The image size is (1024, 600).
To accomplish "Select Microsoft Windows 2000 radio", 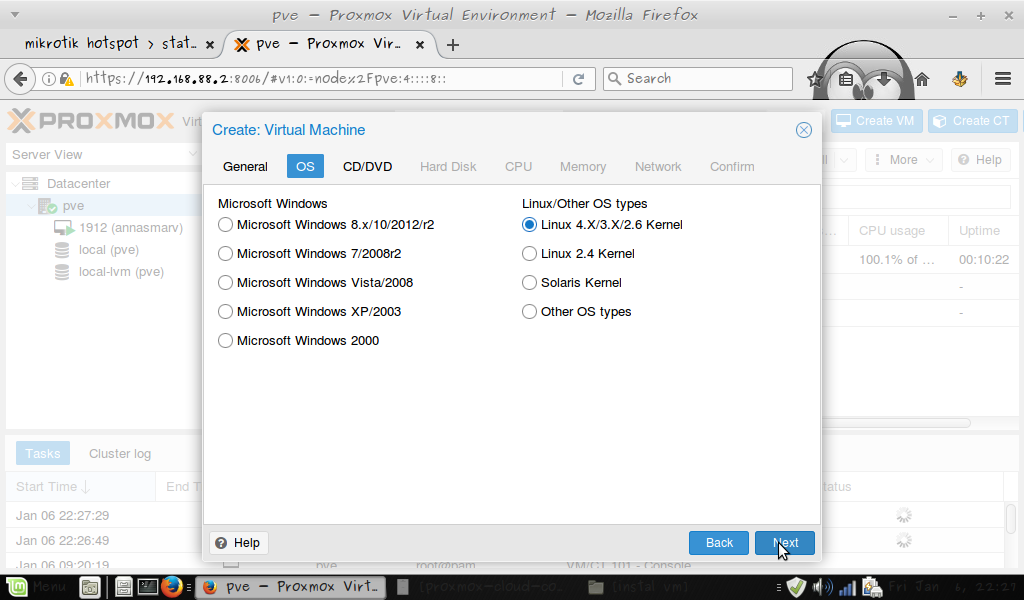I will point(225,341).
